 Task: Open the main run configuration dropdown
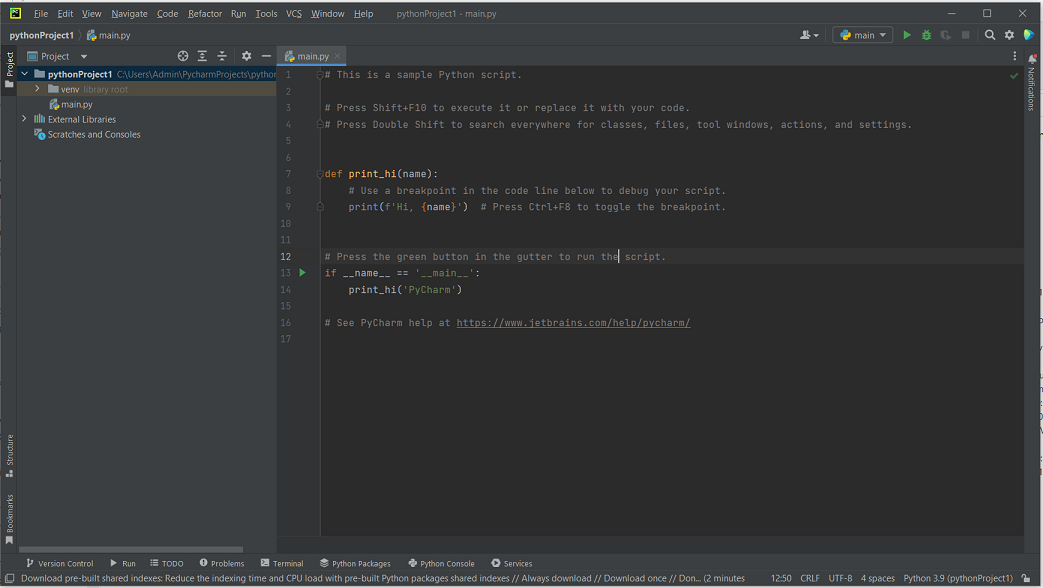click(x=863, y=35)
